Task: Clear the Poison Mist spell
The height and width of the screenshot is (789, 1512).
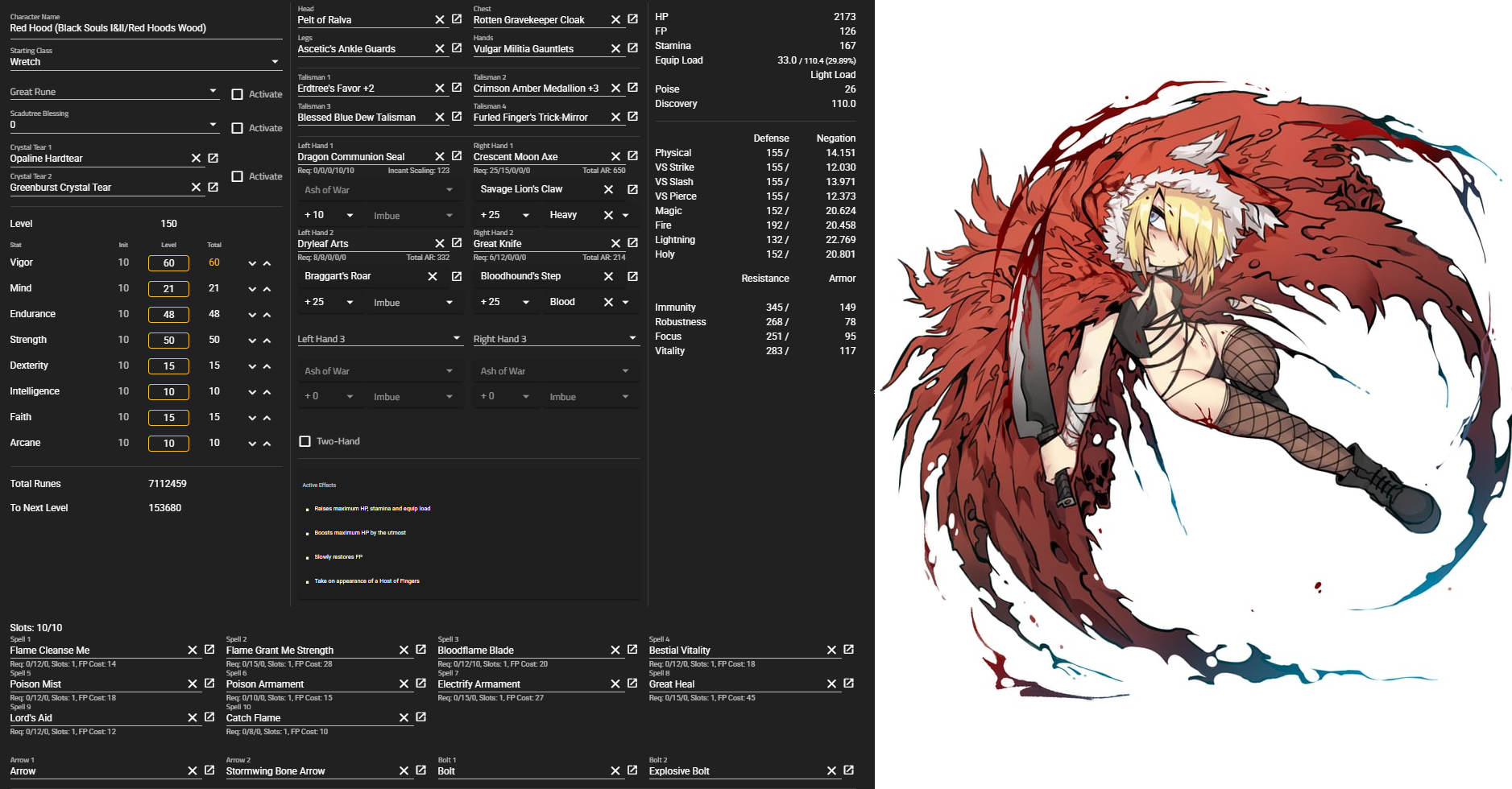Action: tap(193, 684)
